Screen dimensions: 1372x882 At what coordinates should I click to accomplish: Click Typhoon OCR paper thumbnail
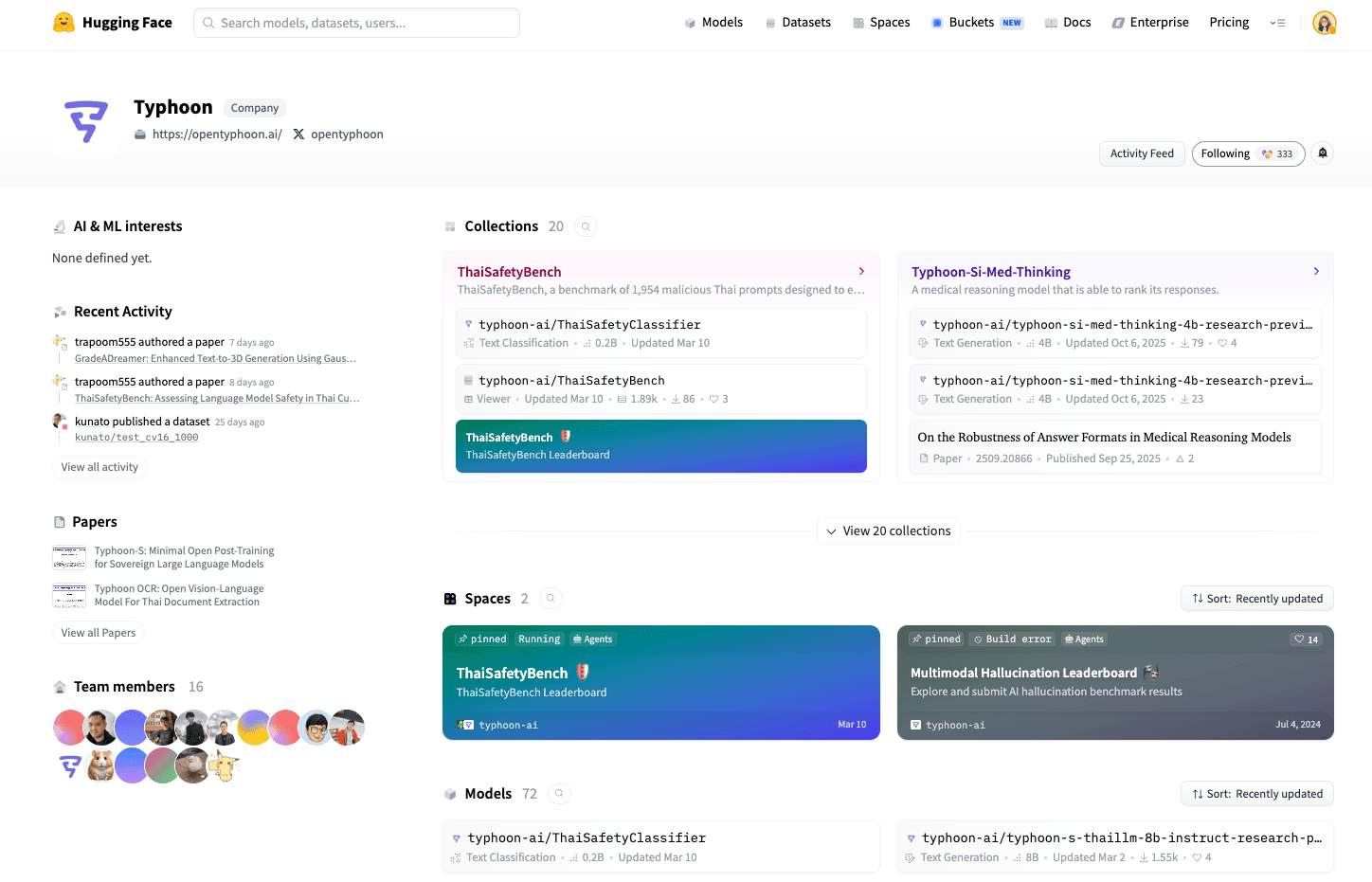pyautogui.click(x=69, y=595)
